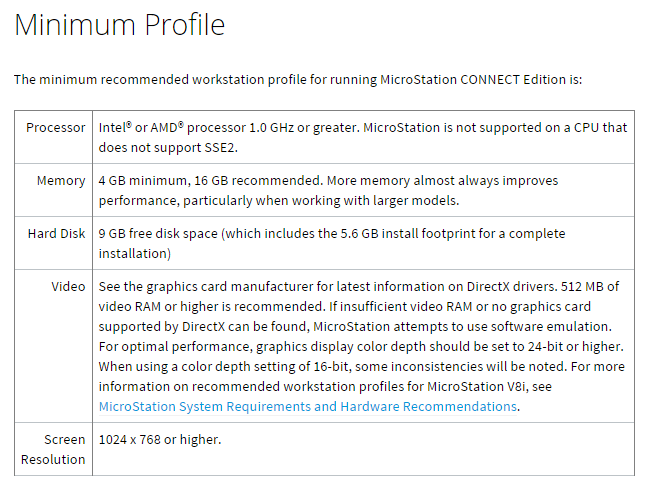The height and width of the screenshot is (492, 663).
Task: Select the Processor row label
Action: pos(56,128)
